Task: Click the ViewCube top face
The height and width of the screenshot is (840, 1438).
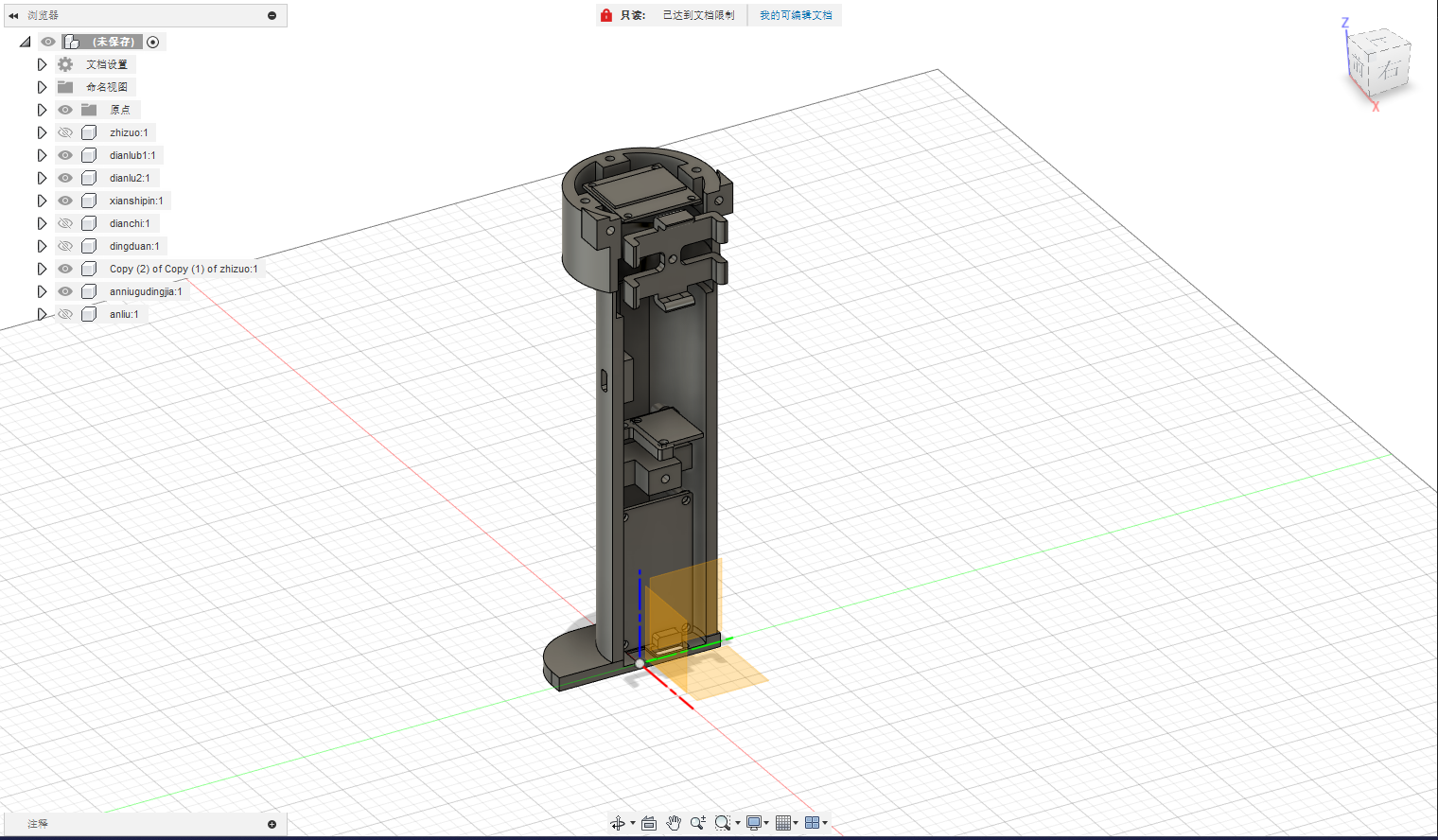Action: tap(1379, 40)
